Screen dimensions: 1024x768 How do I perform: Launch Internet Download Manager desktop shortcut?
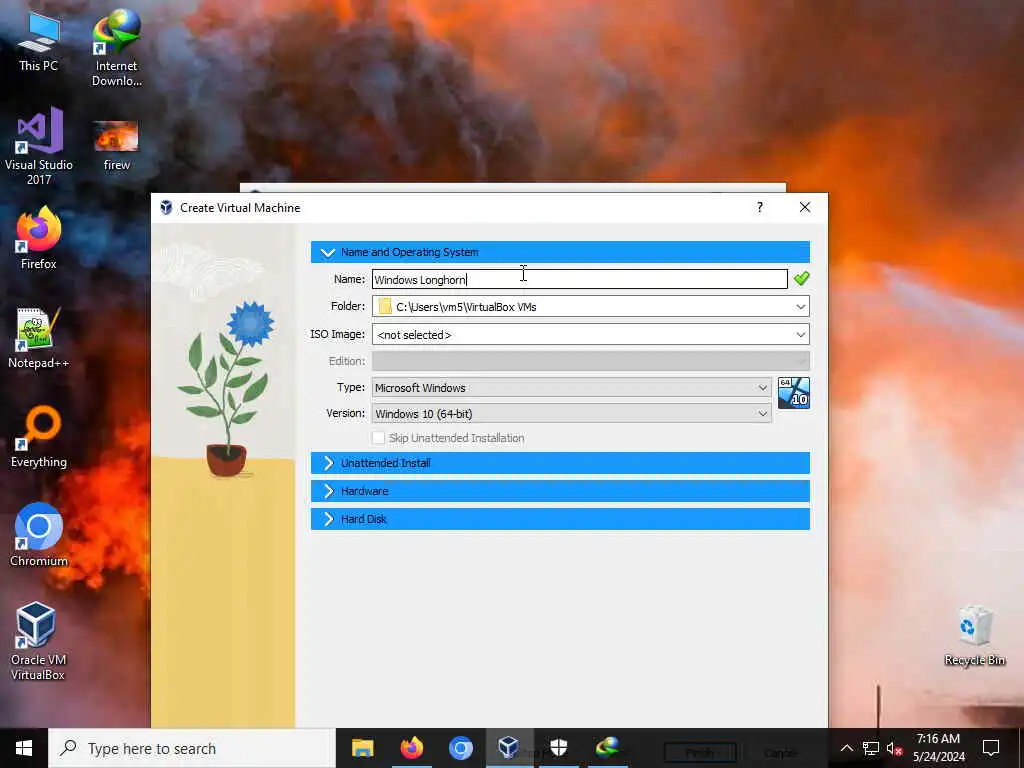(116, 48)
